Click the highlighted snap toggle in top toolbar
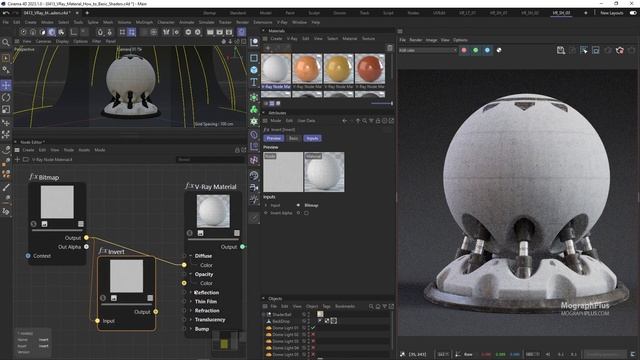 (131, 32)
